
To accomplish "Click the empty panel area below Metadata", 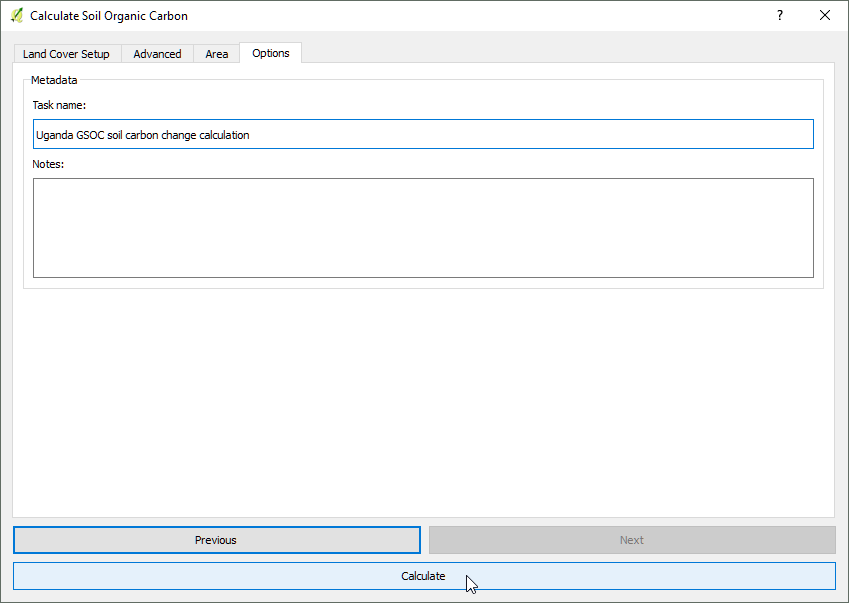I will pos(423,400).
